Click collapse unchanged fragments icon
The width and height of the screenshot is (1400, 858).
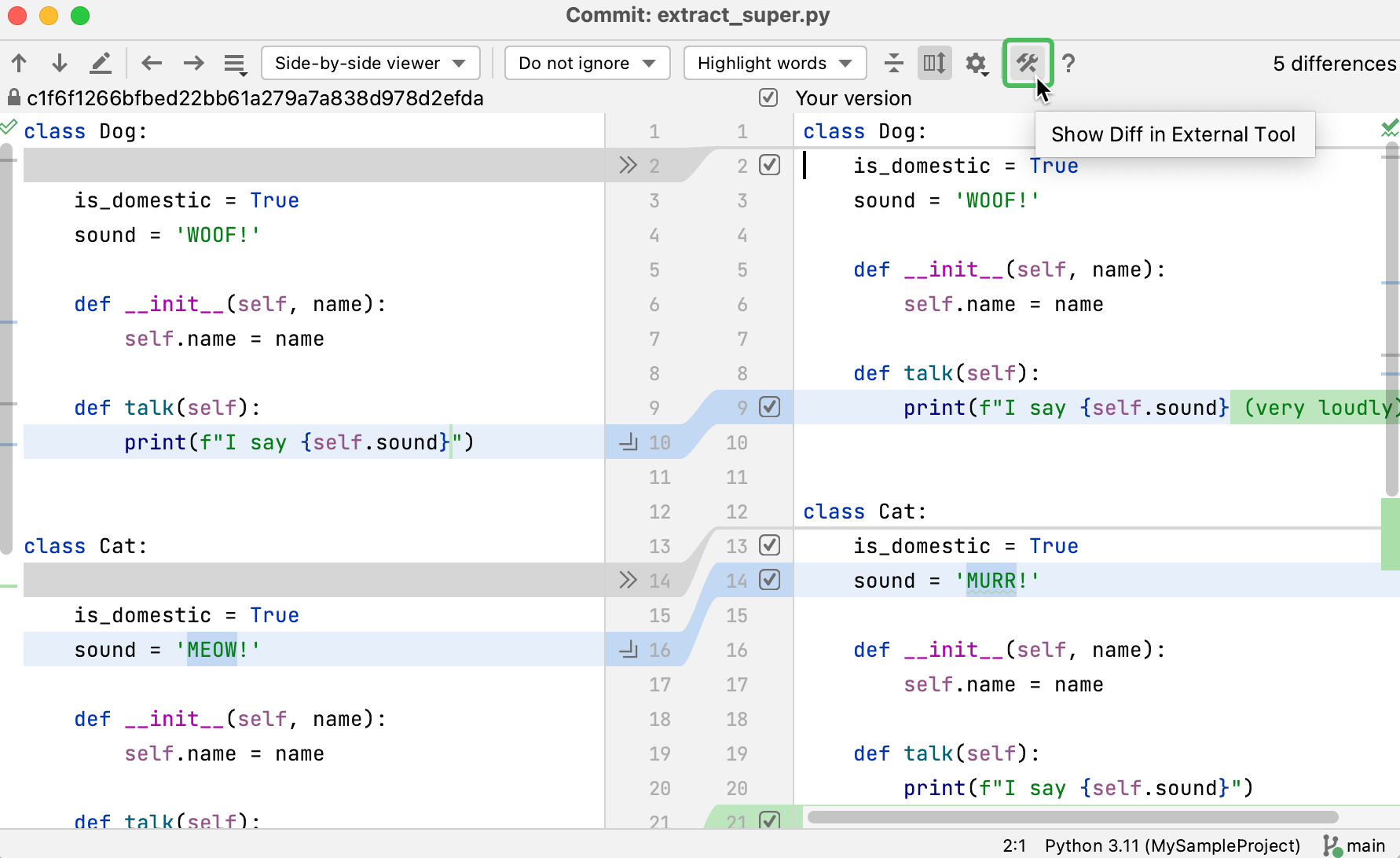893,63
